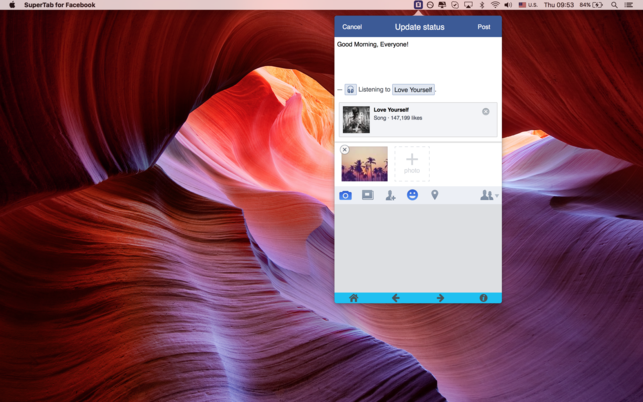Open SuperTab for Facebook app menu
643x402 pixels.
tap(60, 5)
